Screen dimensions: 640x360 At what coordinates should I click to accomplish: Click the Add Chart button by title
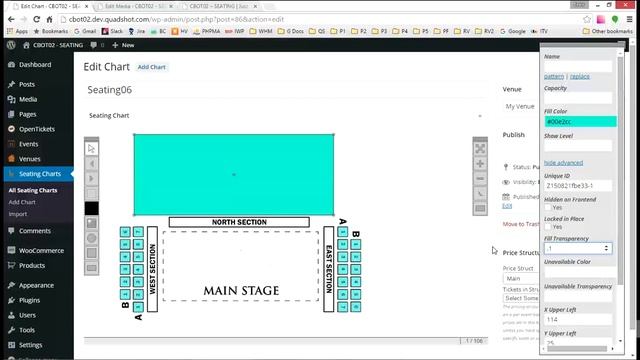pyautogui.click(x=151, y=67)
